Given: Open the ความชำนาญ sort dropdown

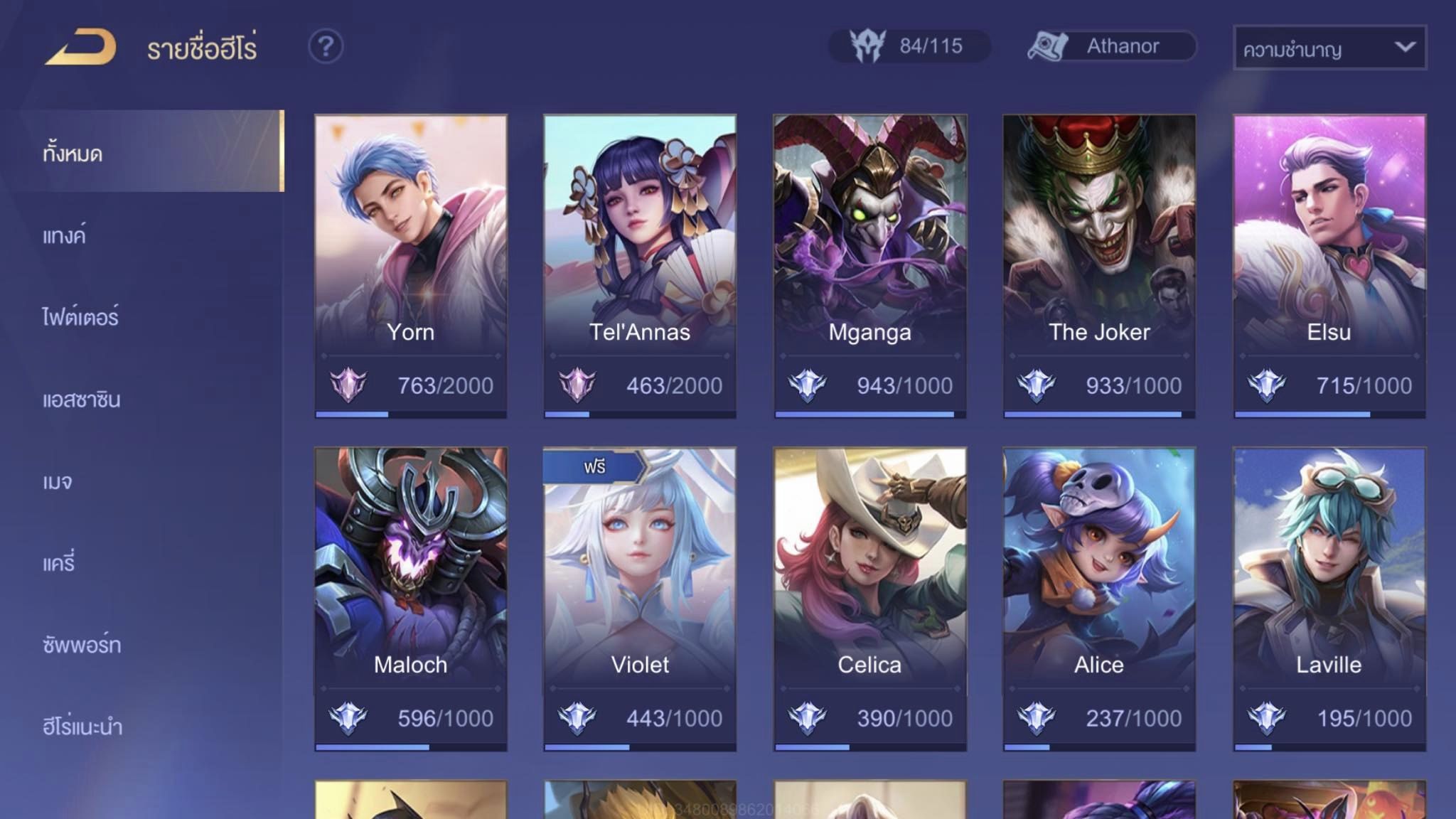Looking at the screenshot, I should (x=1329, y=48).
